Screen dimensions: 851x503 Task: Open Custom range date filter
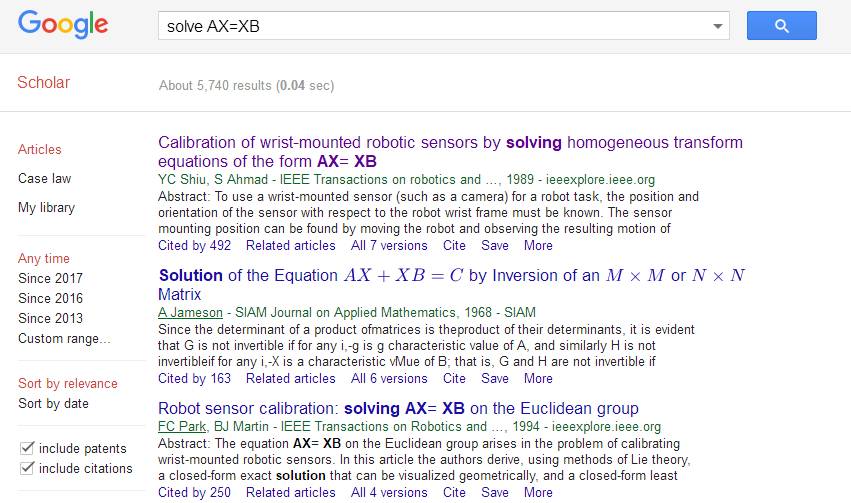point(64,339)
